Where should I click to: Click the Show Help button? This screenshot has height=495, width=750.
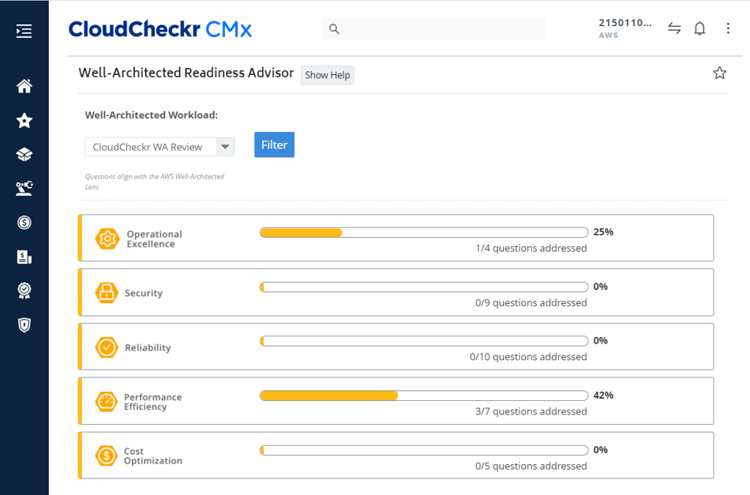[x=327, y=75]
